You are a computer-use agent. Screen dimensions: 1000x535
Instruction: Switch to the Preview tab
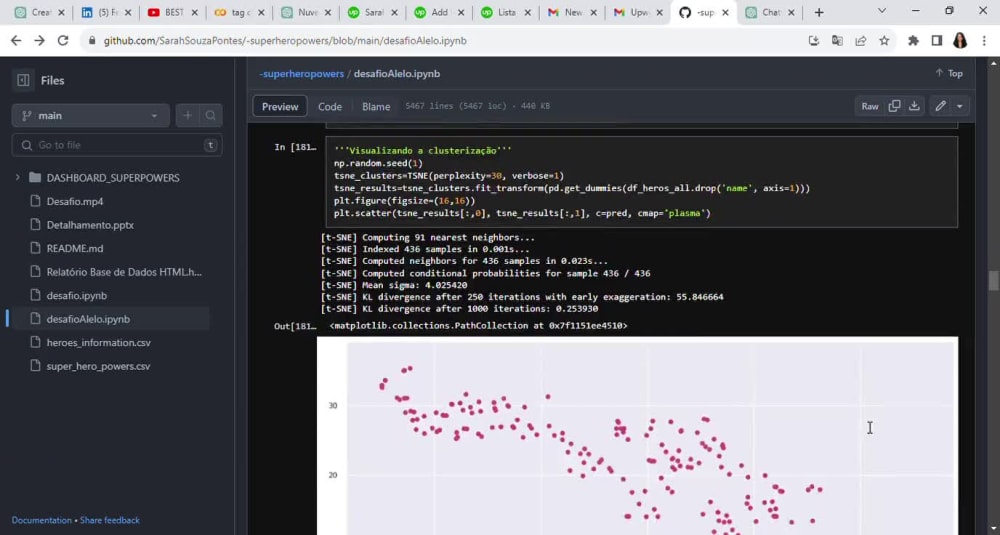(280, 106)
